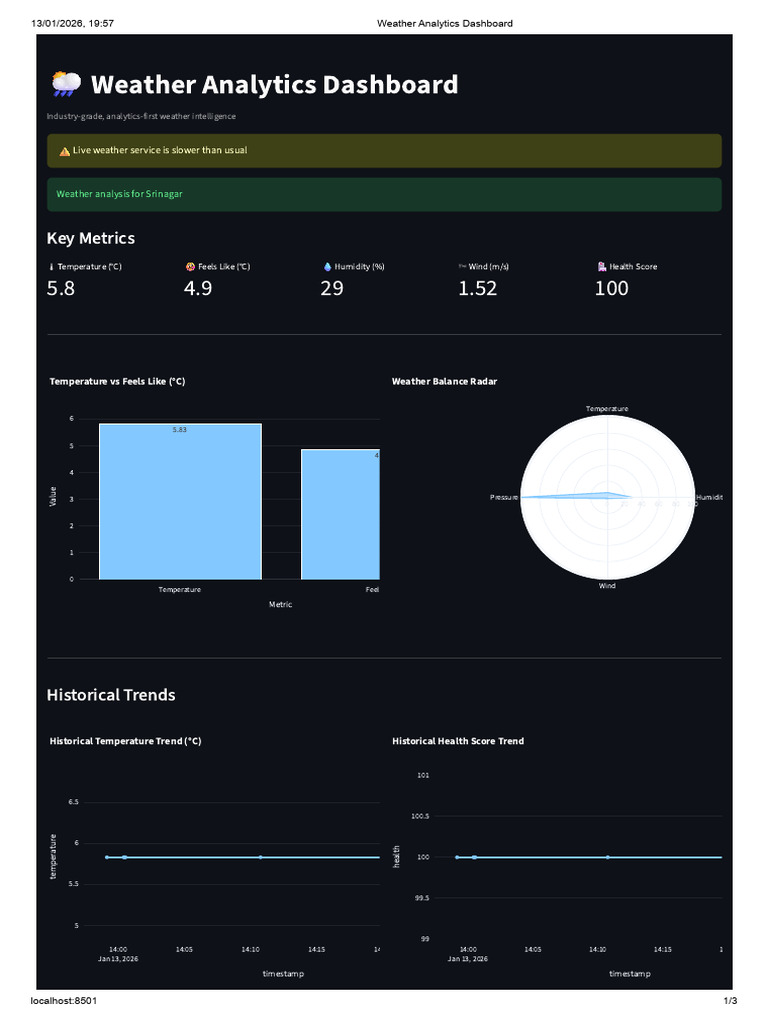Click the rain cloud emoji beside the dashboard title
Viewport: 768px width, 1024px height.
(66, 84)
